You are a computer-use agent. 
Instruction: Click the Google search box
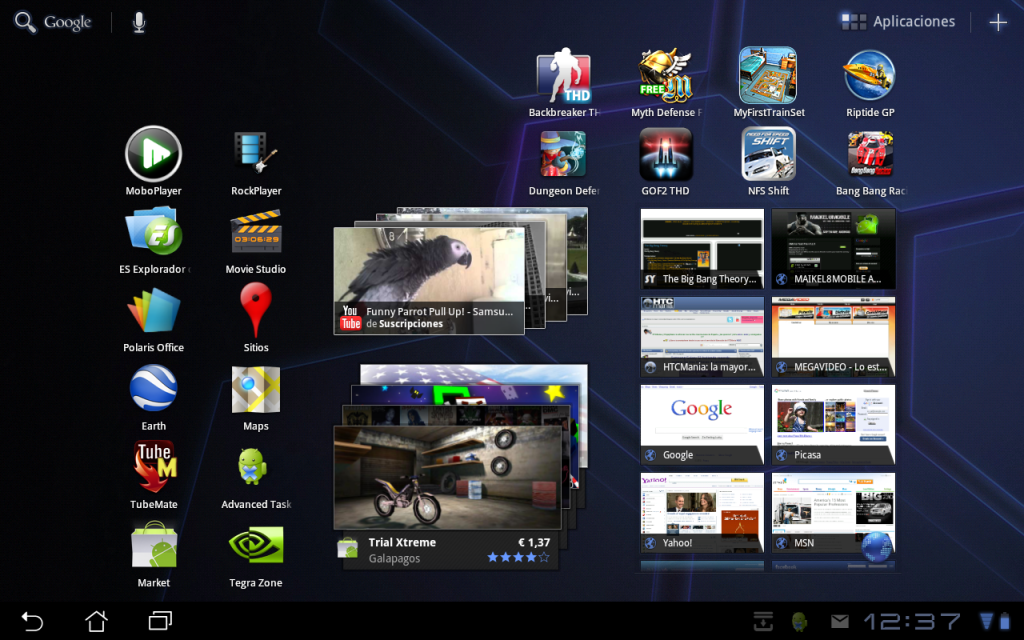(x=54, y=22)
